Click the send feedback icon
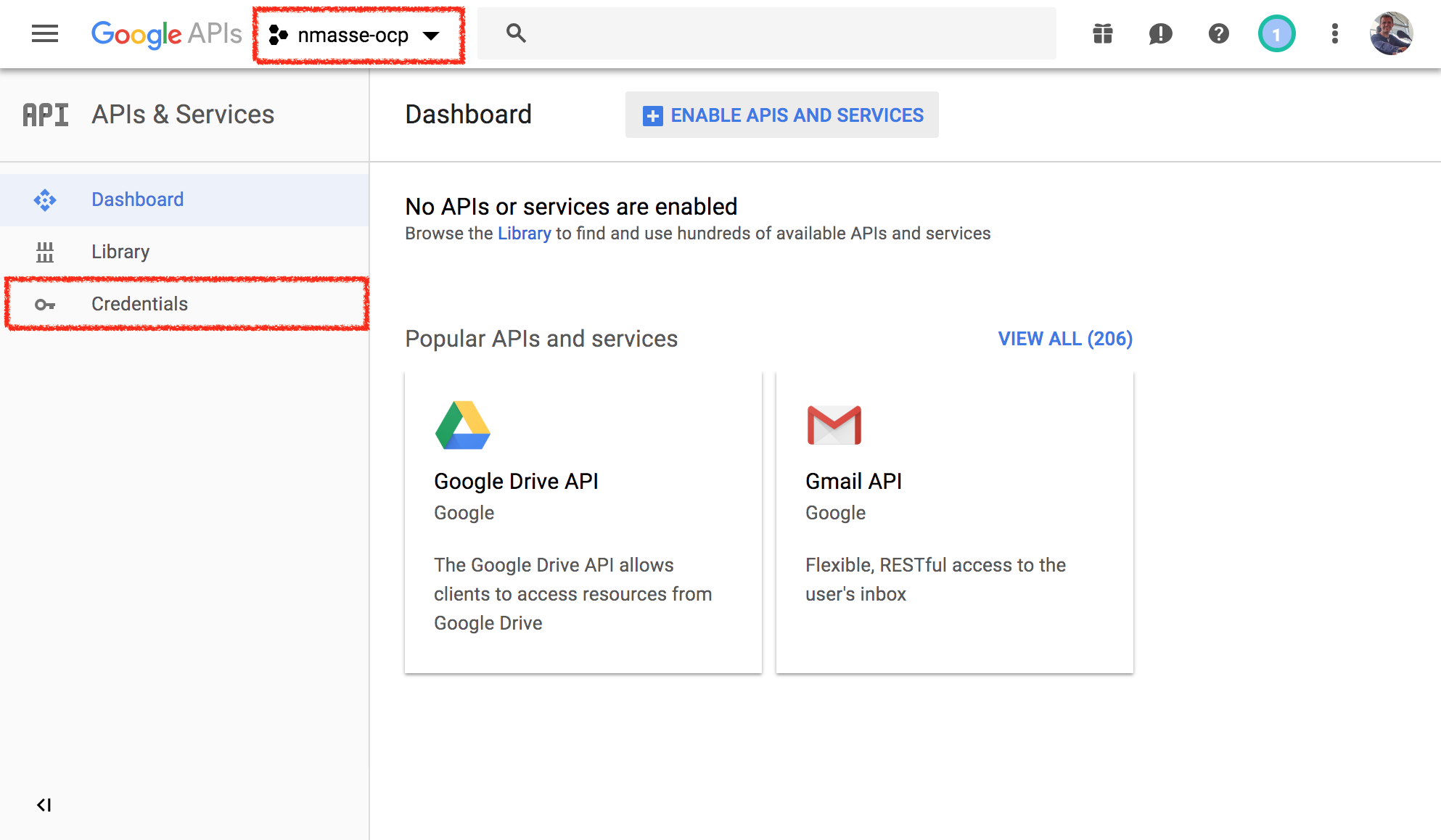 tap(1160, 33)
